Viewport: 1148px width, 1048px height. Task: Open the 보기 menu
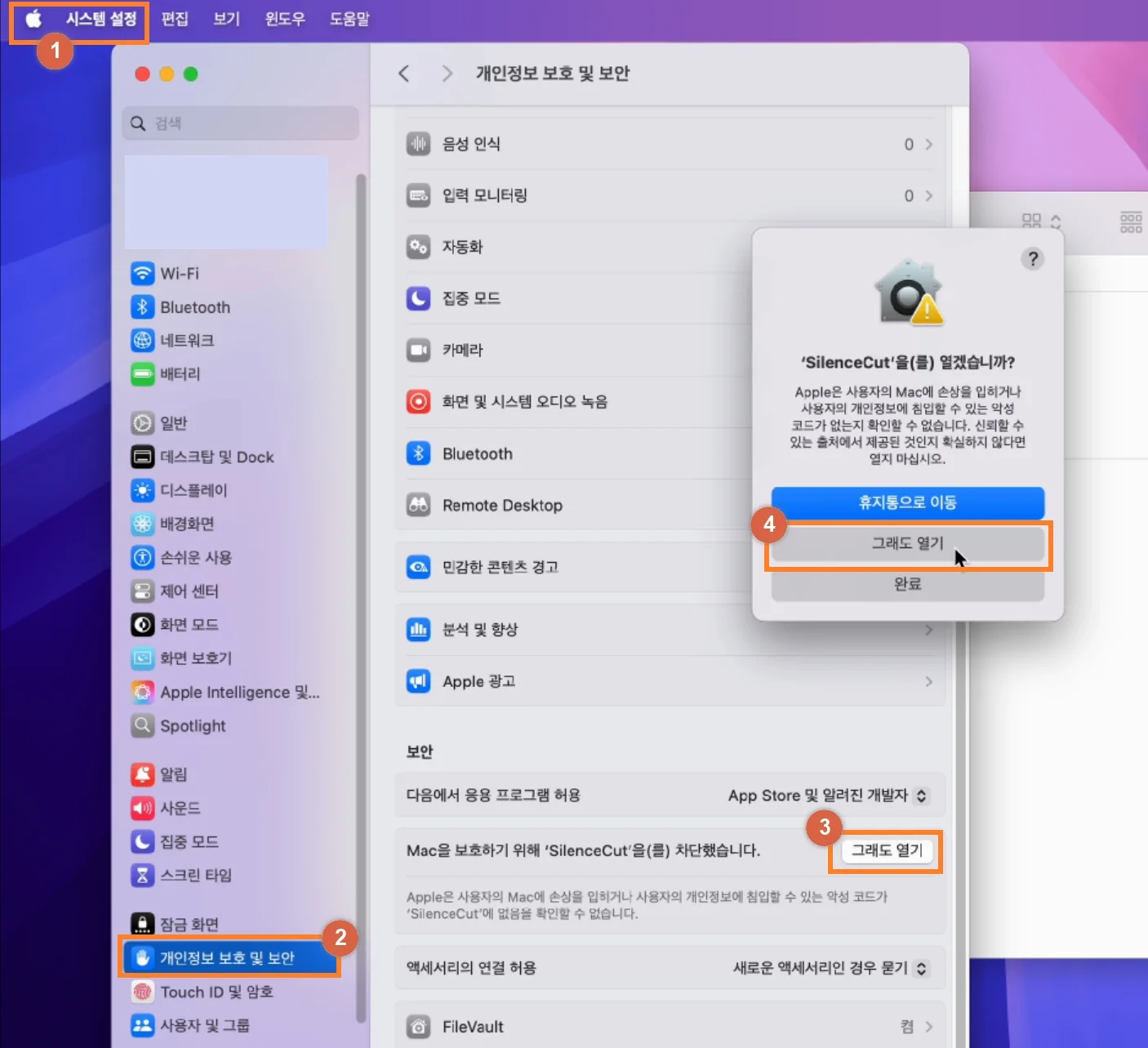coord(227,19)
